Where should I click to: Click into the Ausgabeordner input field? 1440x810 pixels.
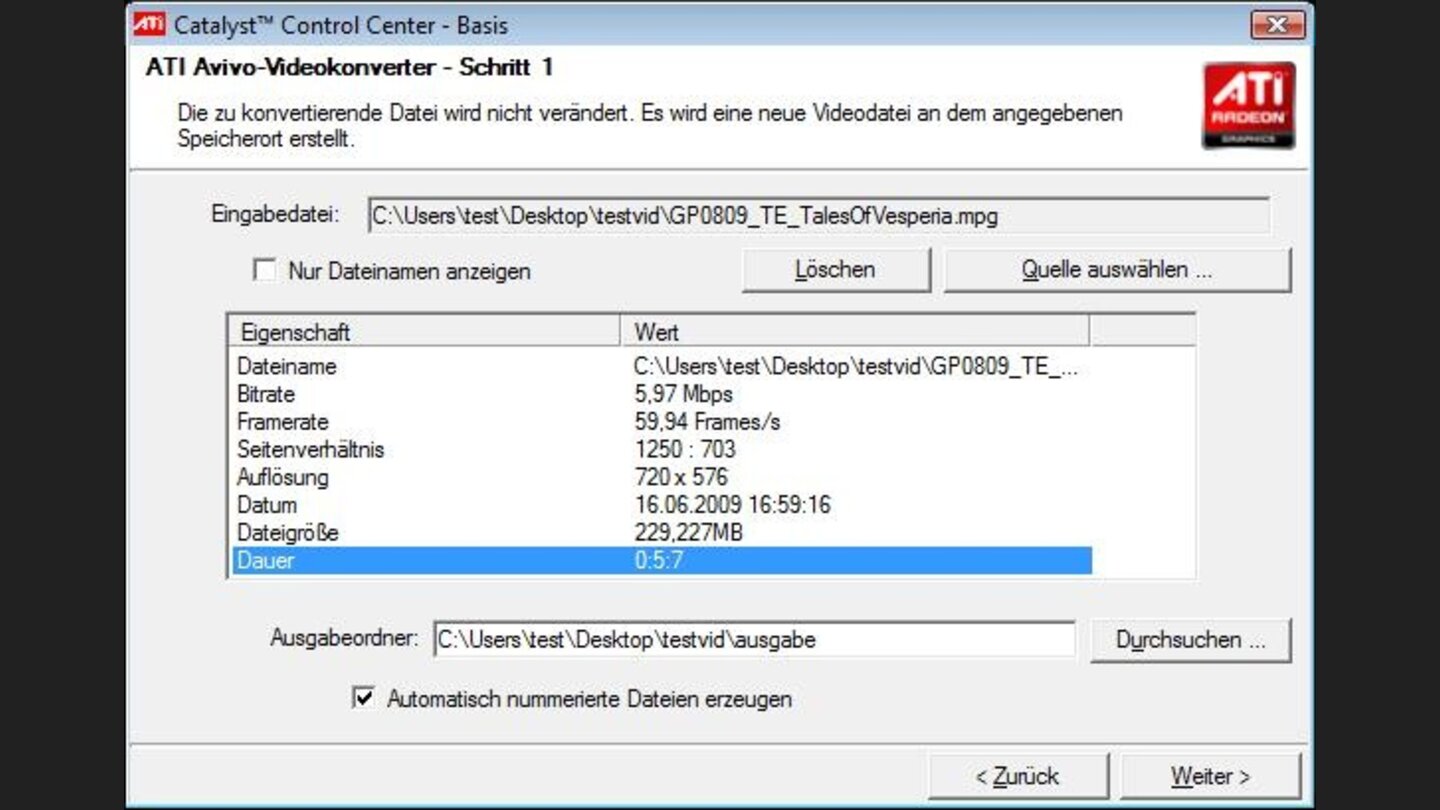pos(754,640)
